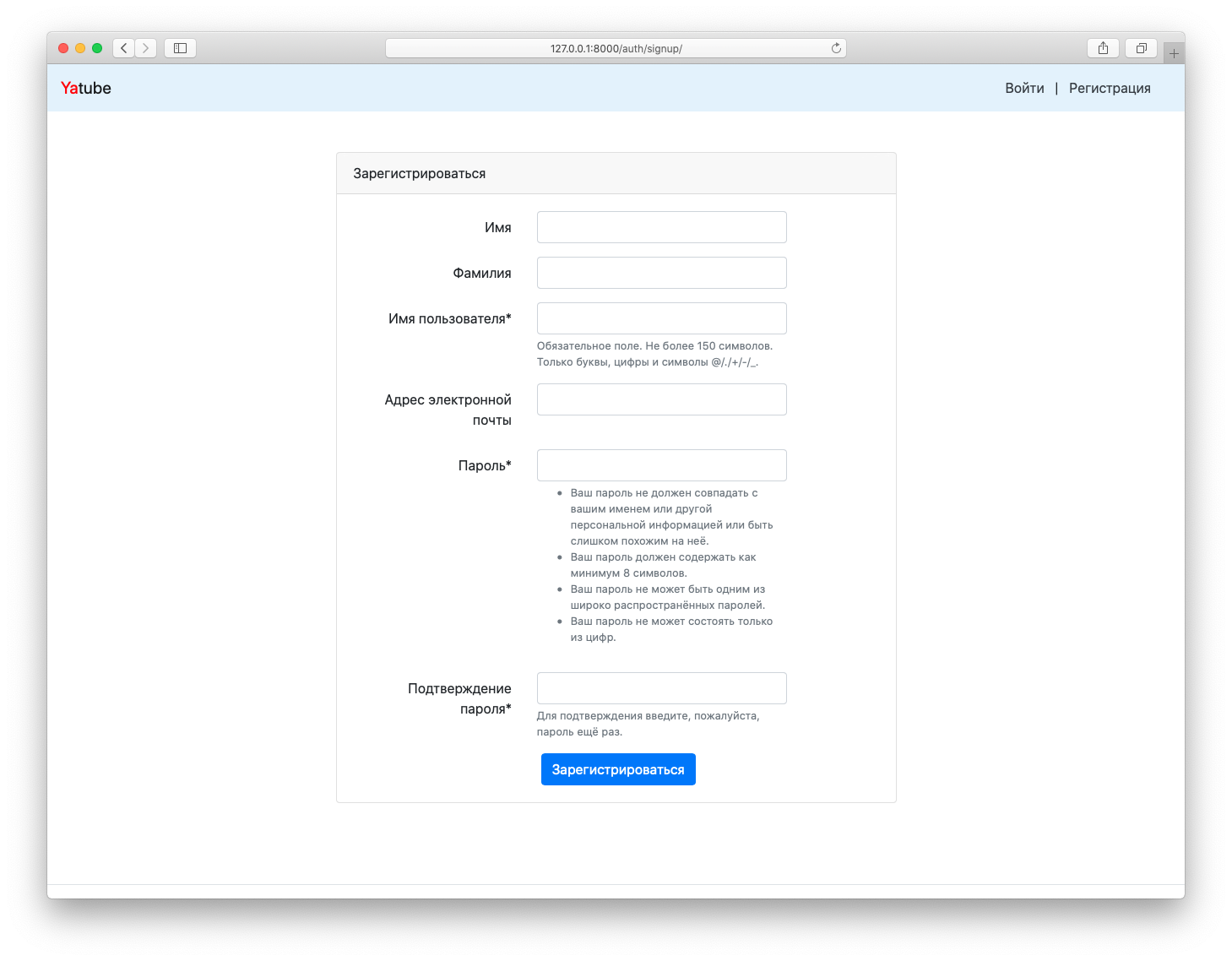The image size is (1232, 961).
Task: Focus the address bar showing 127.0.0.1:8000
Action: pyautogui.click(x=616, y=48)
